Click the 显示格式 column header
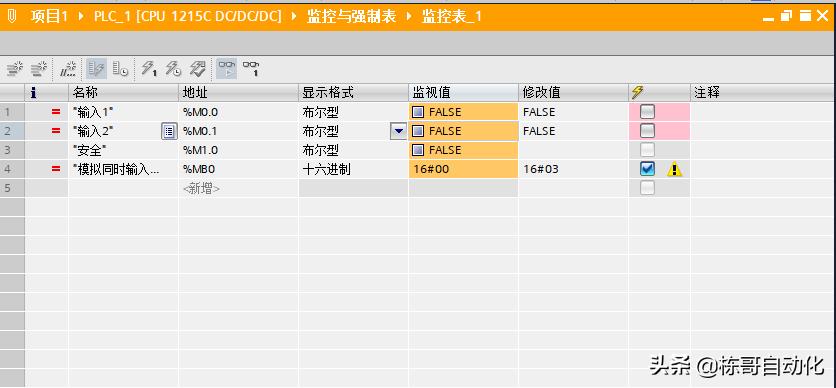Screen dimensions: 836x388 click(353, 93)
